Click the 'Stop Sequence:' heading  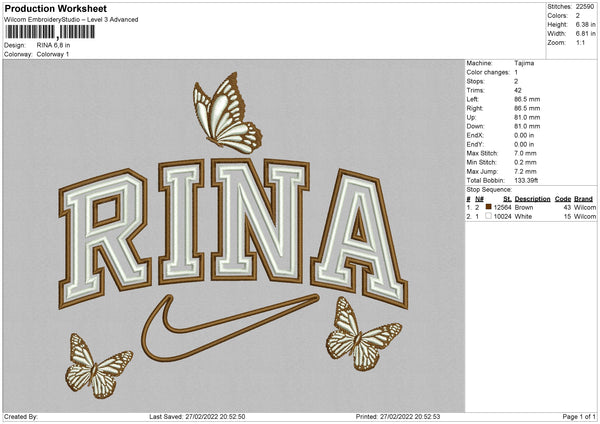(489, 190)
